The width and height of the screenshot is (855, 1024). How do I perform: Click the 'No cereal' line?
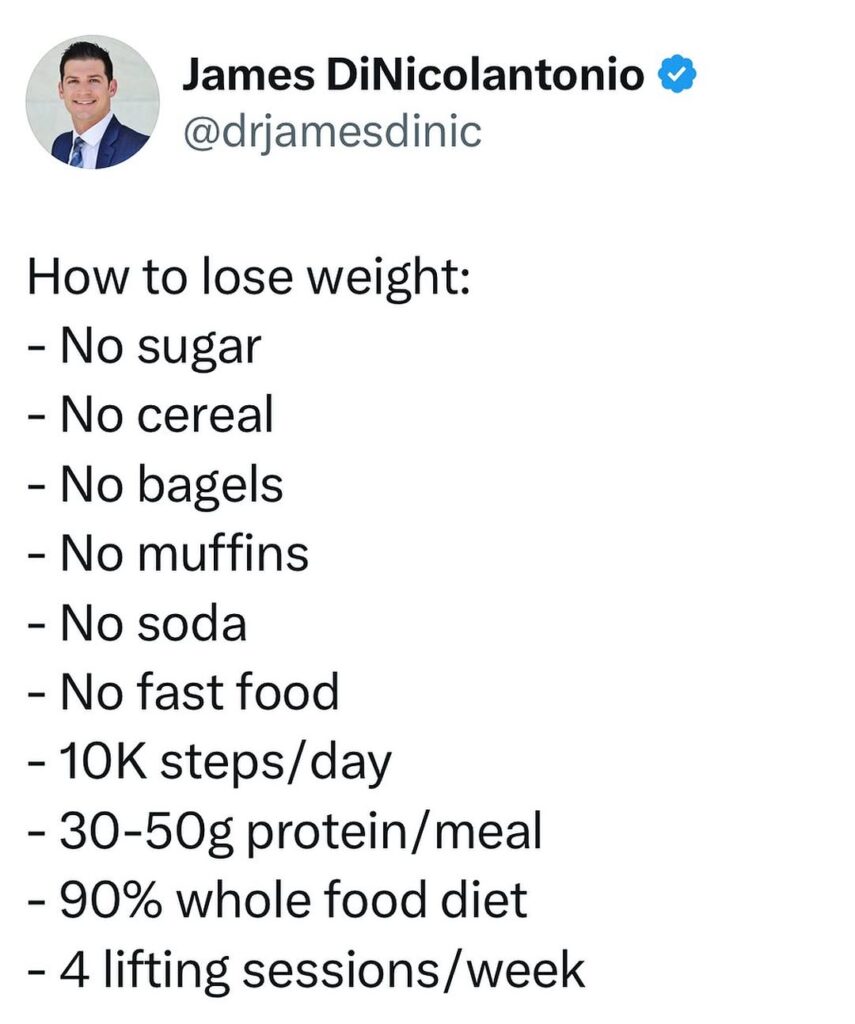pyautogui.click(x=150, y=415)
